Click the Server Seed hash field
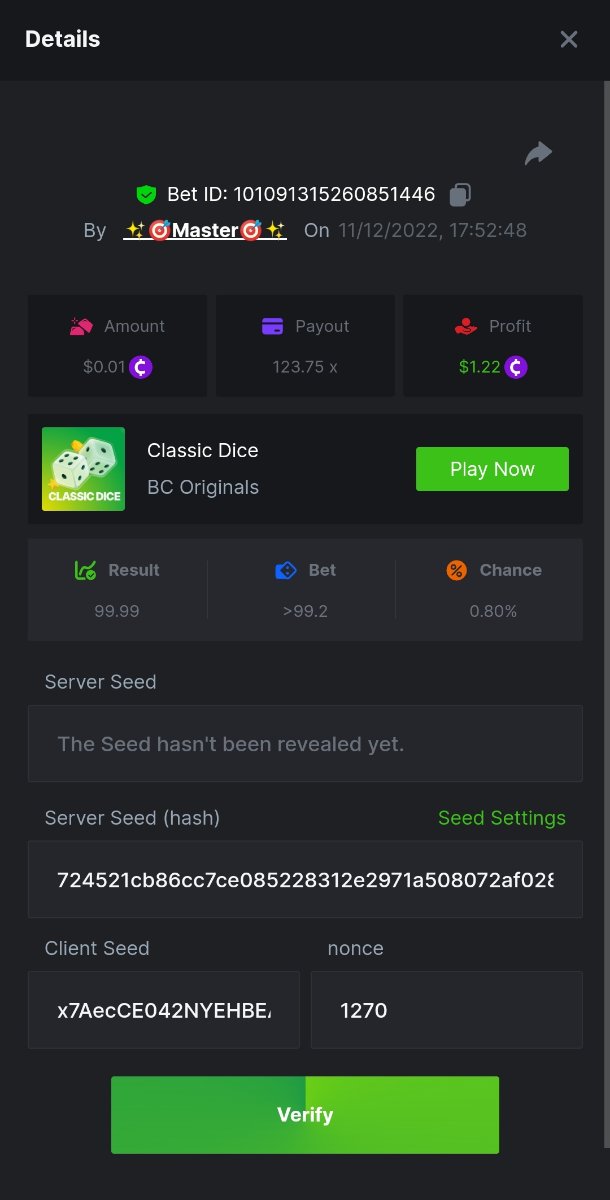Screen dimensions: 610x1200 pyautogui.click(x=305, y=880)
